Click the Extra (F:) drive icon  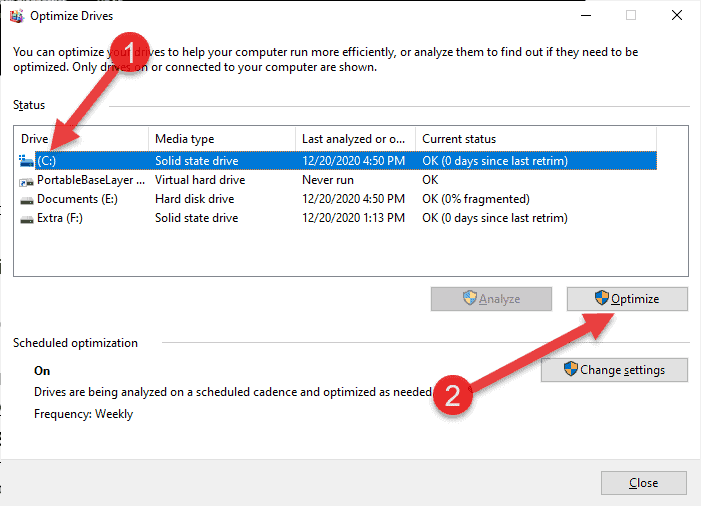point(27,219)
